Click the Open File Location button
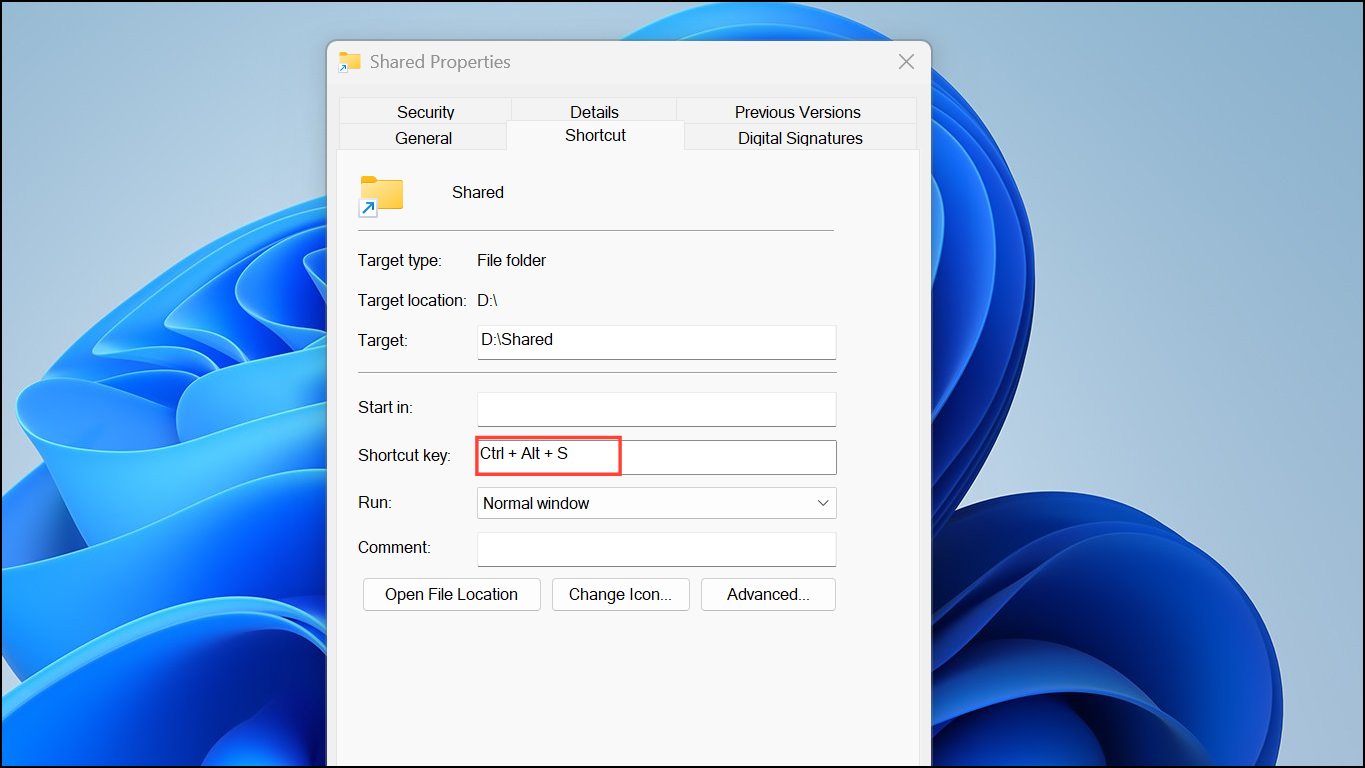Screen dimensions: 1365x768 tap(451, 594)
